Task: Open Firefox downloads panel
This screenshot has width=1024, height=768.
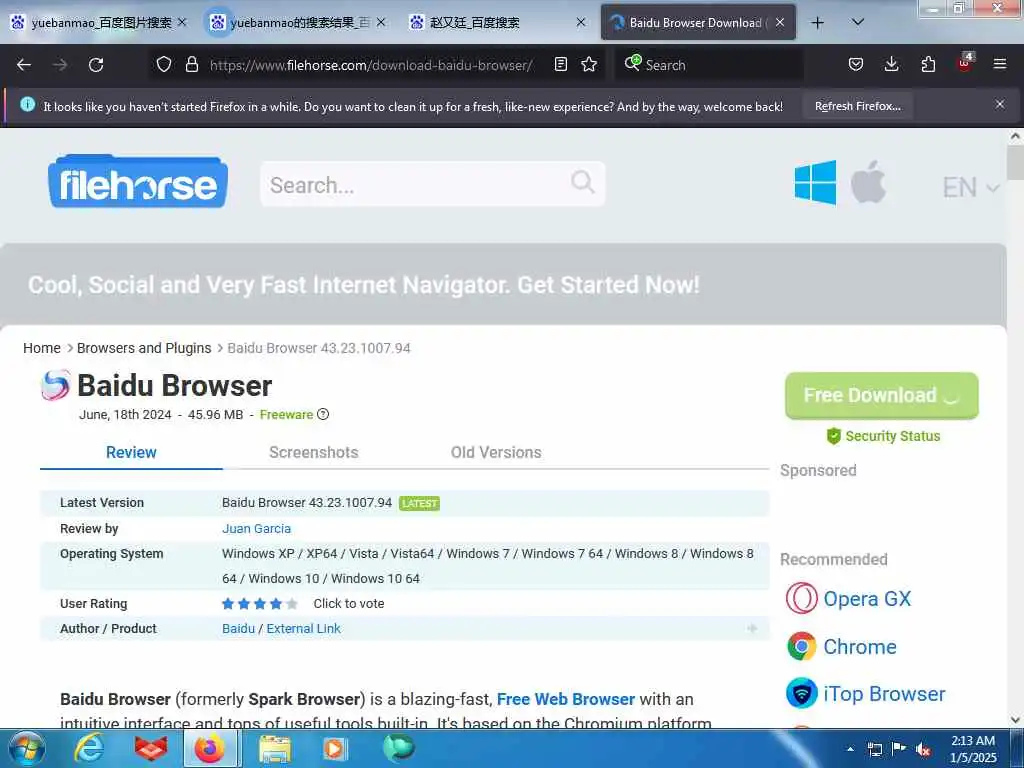Action: [x=891, y=65]
